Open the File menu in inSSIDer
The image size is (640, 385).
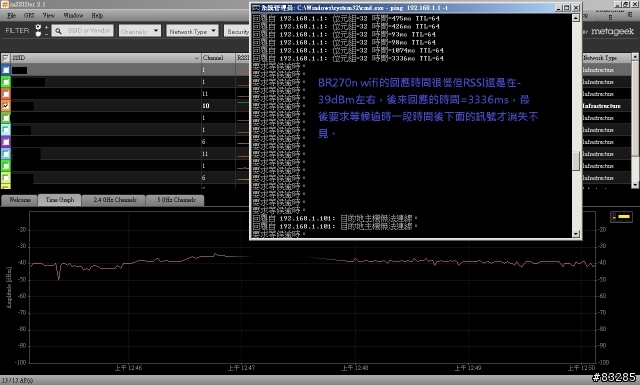11,16
